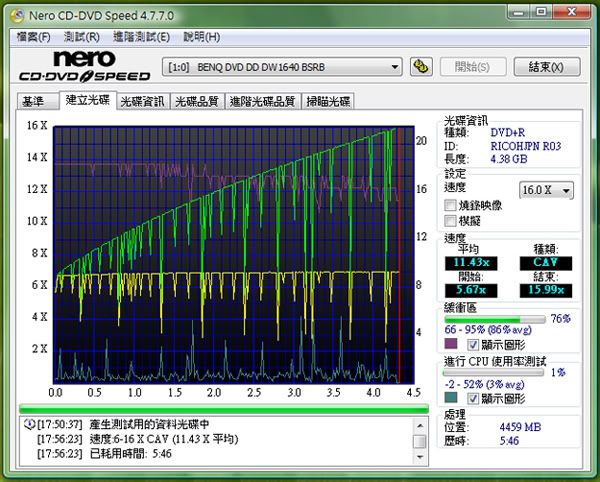Image resolution: width=600 pixels, height=482 pixels.
Task: Close the Nero CD-DVD Speed window
Action: point(572,13)
